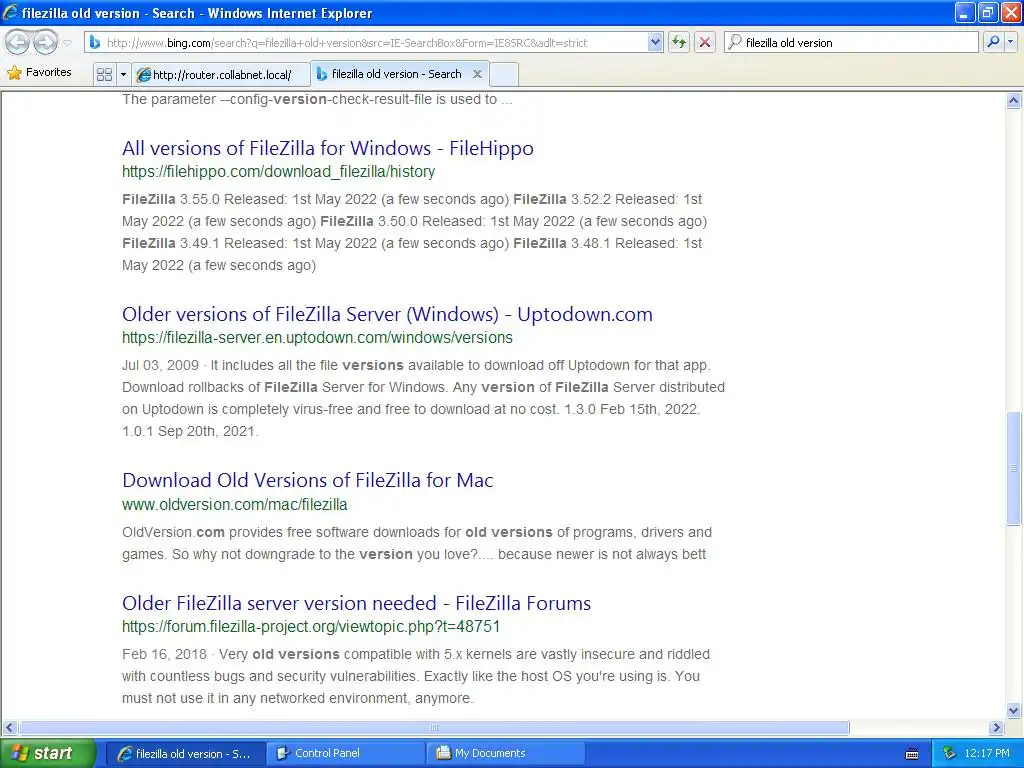Click forum.filezilla-project.org viewtopic URL

(x=311, y=626)
